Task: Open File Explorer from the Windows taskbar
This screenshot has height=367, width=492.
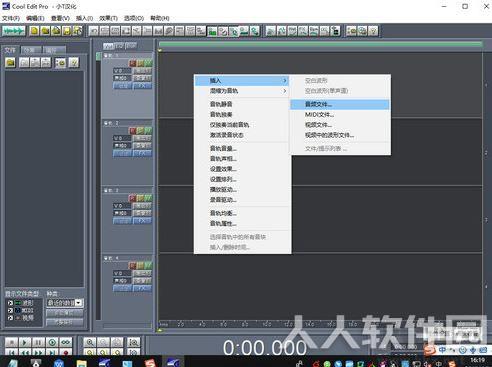Action: coord(81,363)
